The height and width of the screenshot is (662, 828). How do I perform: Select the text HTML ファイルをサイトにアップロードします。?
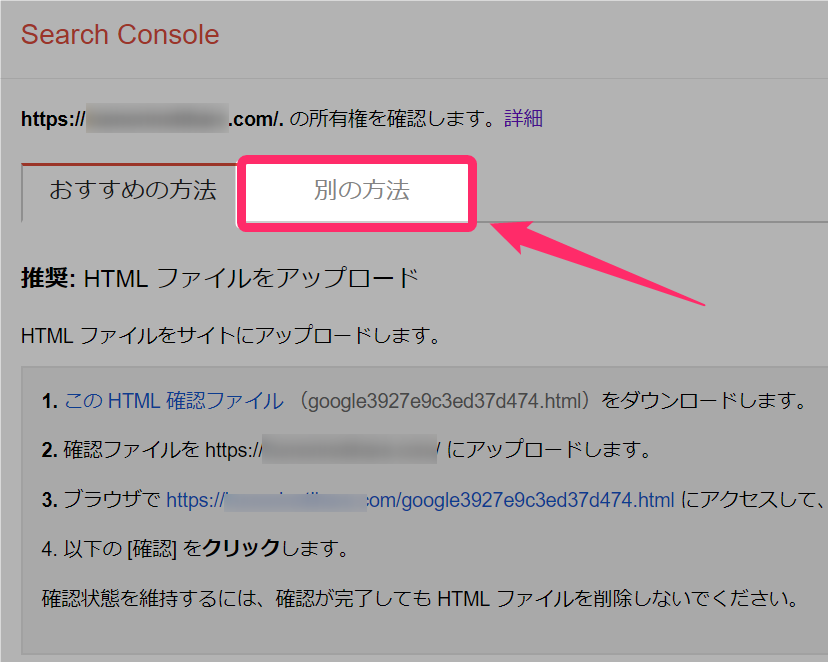[x=230, y=336]
